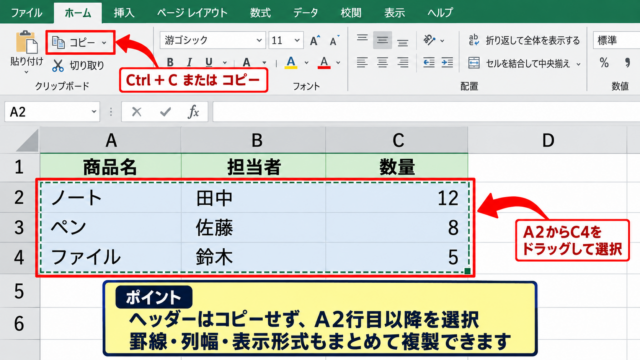
Task: Open the Copy dropdown arrow
Action: 104,42
